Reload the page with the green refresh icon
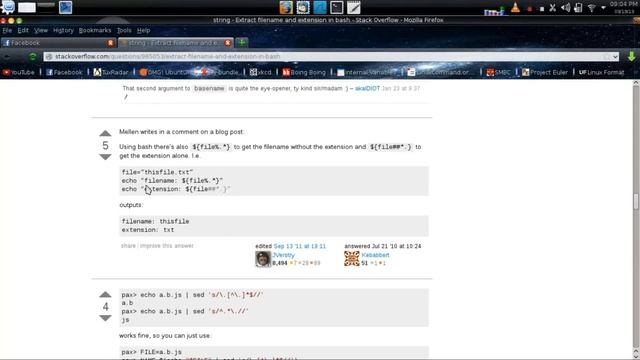This screenshot has height=360, width=640. tap(33, 57)
